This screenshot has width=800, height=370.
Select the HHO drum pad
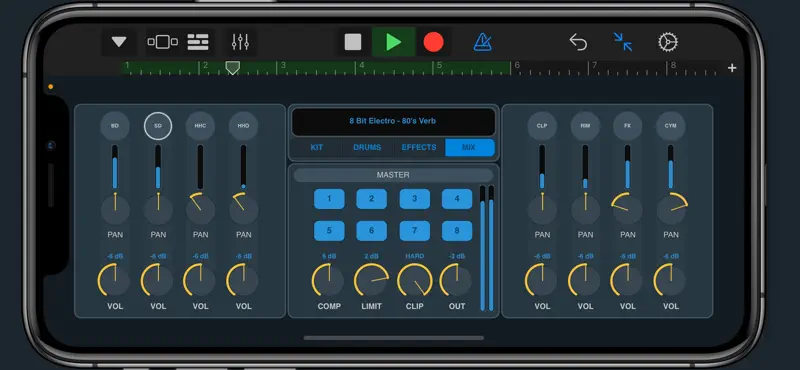pyautogui.click(x=243, y=126)
